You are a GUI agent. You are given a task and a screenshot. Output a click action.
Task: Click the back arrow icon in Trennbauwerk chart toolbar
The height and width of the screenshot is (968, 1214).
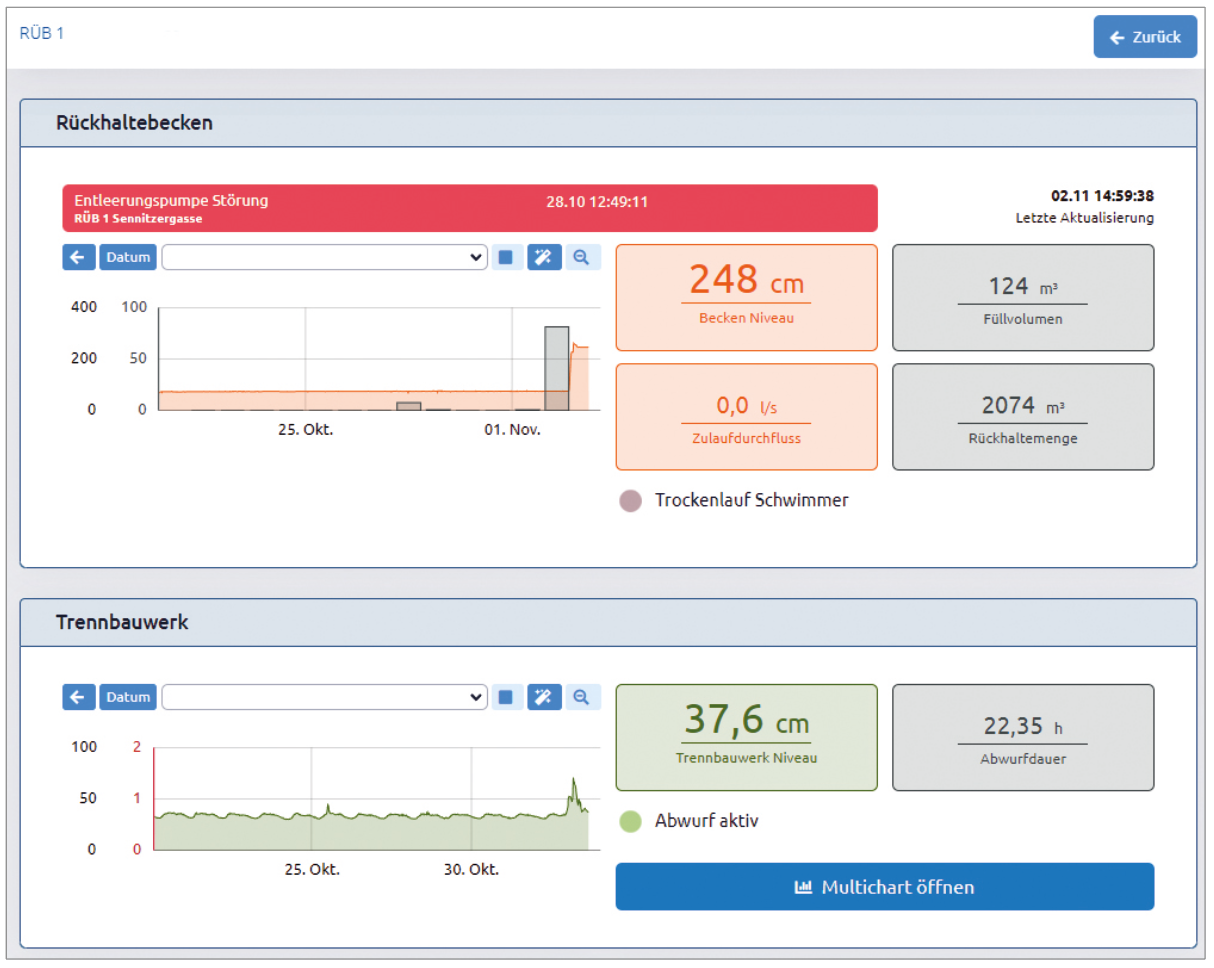tap(78, 697)
